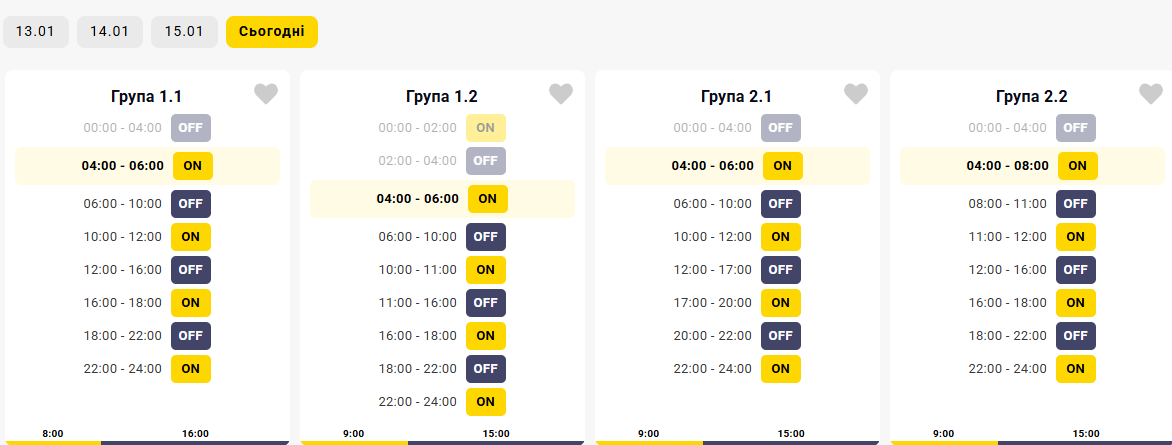
Task: Click ON badge for Група 2.2 04:00 - 08:00
Action: click(1077, 165)
